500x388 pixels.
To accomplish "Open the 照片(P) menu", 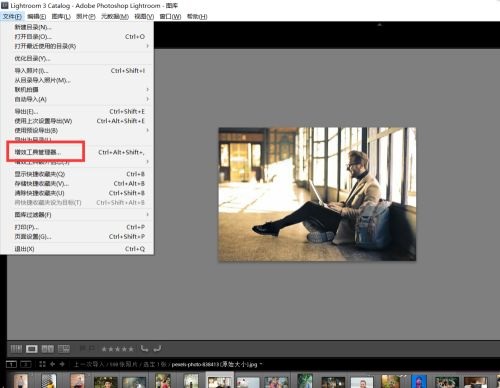I will 86,16.
